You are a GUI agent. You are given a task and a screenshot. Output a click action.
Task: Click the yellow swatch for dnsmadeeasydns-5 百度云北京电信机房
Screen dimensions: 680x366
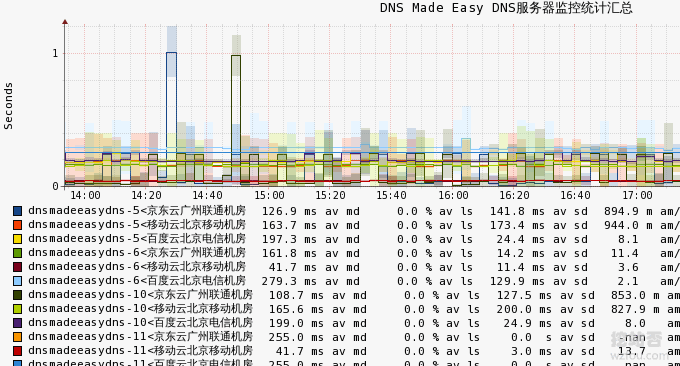coord(17,239)
